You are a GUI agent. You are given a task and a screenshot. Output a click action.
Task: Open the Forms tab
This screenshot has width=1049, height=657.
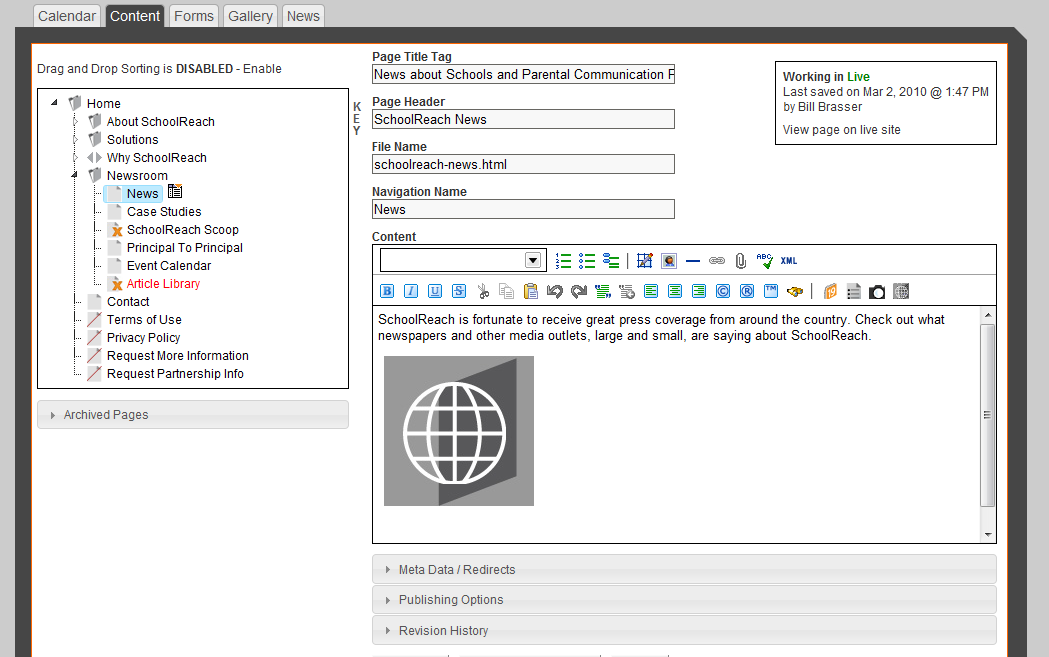194,16
